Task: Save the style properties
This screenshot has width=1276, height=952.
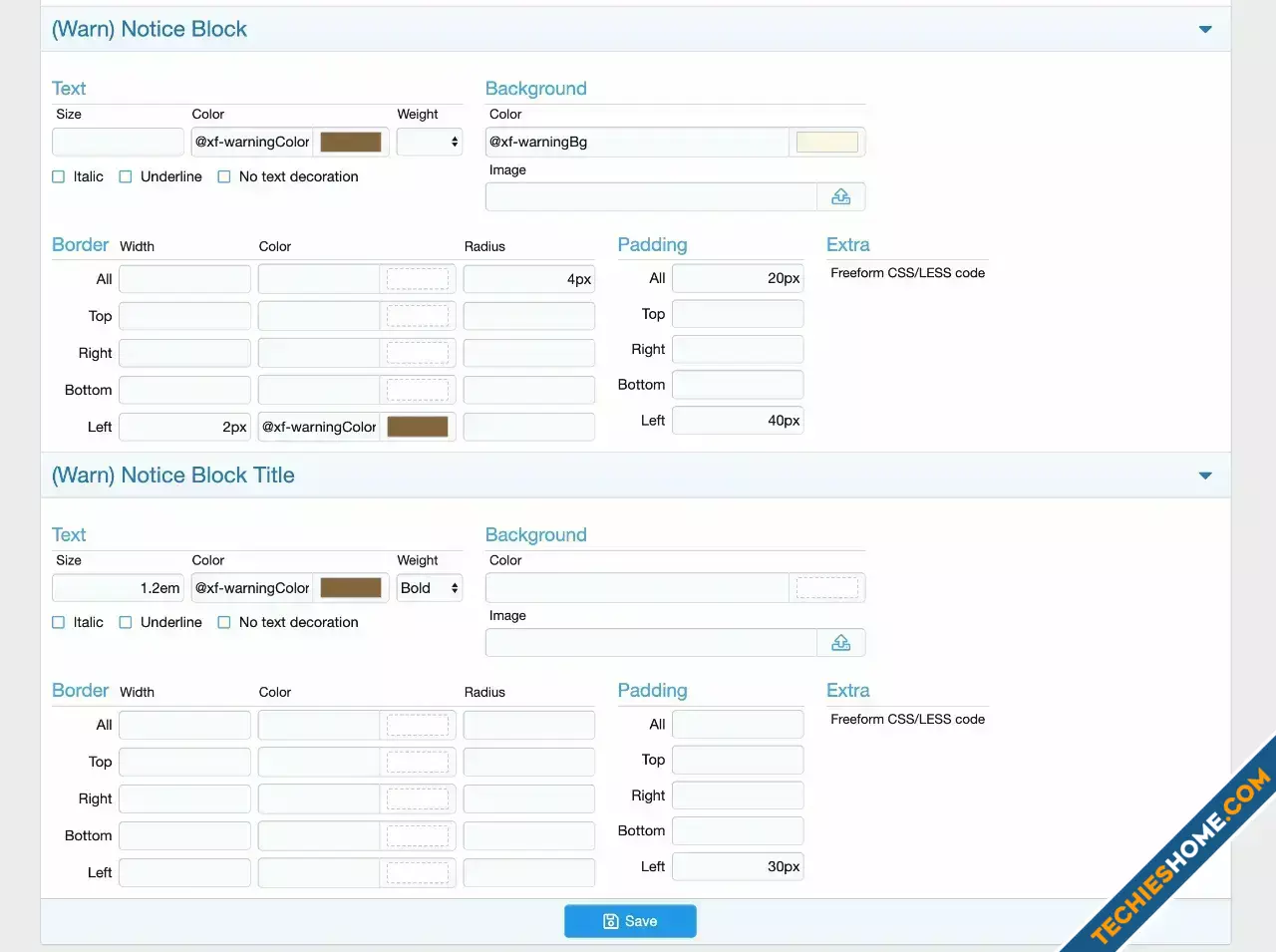Action: point(630,921)
